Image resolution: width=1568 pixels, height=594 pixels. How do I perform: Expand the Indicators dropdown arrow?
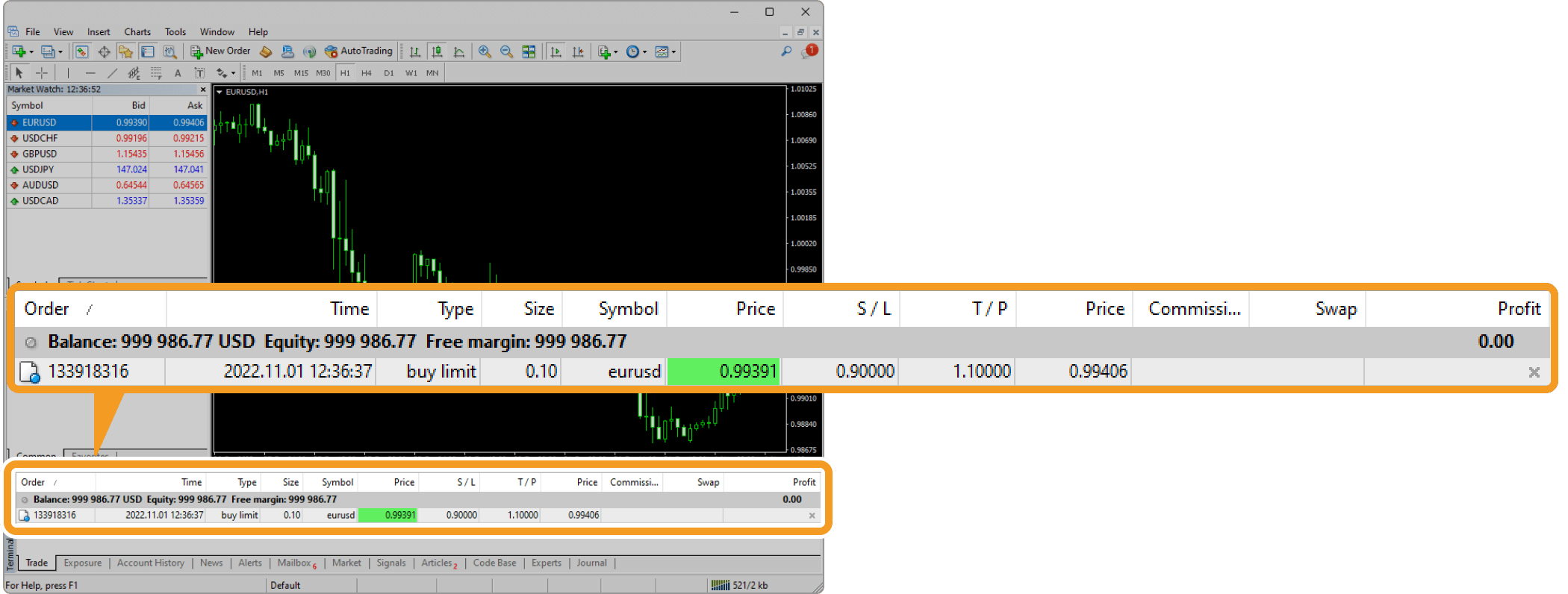click(x=616, y=52)
